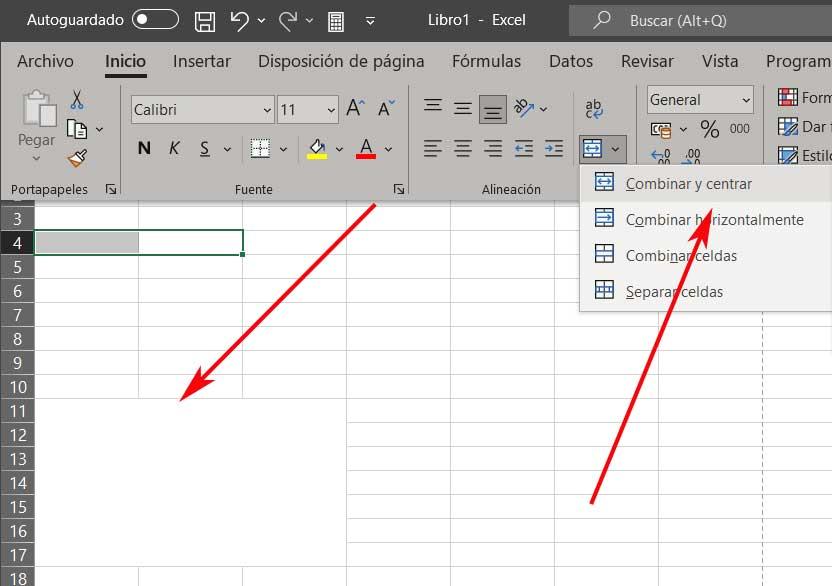Click the Save floppy disk icon
This screenshot has width=832, height=586.
[205, 21]
